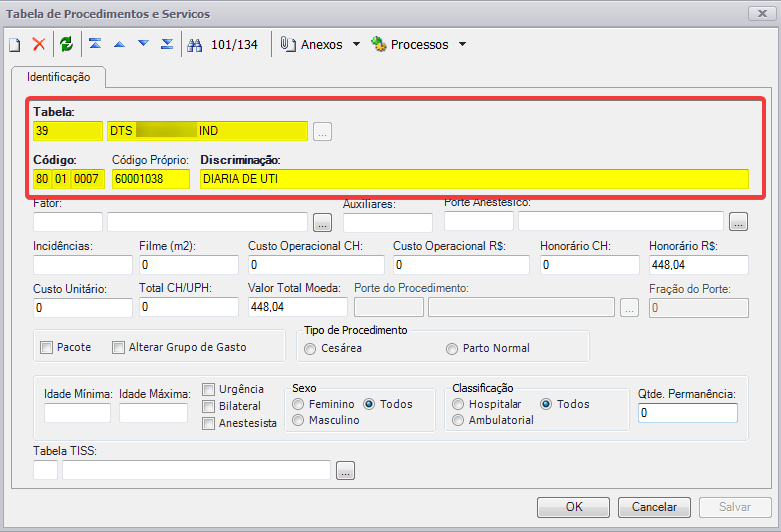Check Alterar Grupo de Gasto
Image resolution: width=781 pixels, height=532 pixels.
coord(118,347)
